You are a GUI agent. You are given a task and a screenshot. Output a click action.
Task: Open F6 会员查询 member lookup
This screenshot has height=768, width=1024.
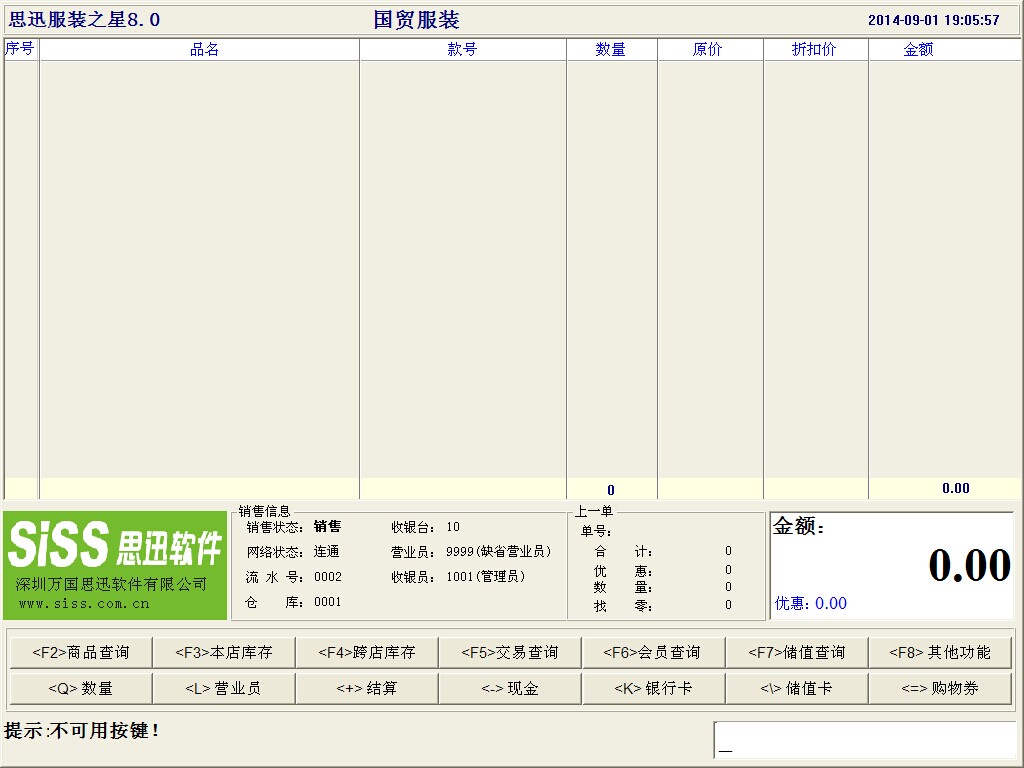coord(653,652)
